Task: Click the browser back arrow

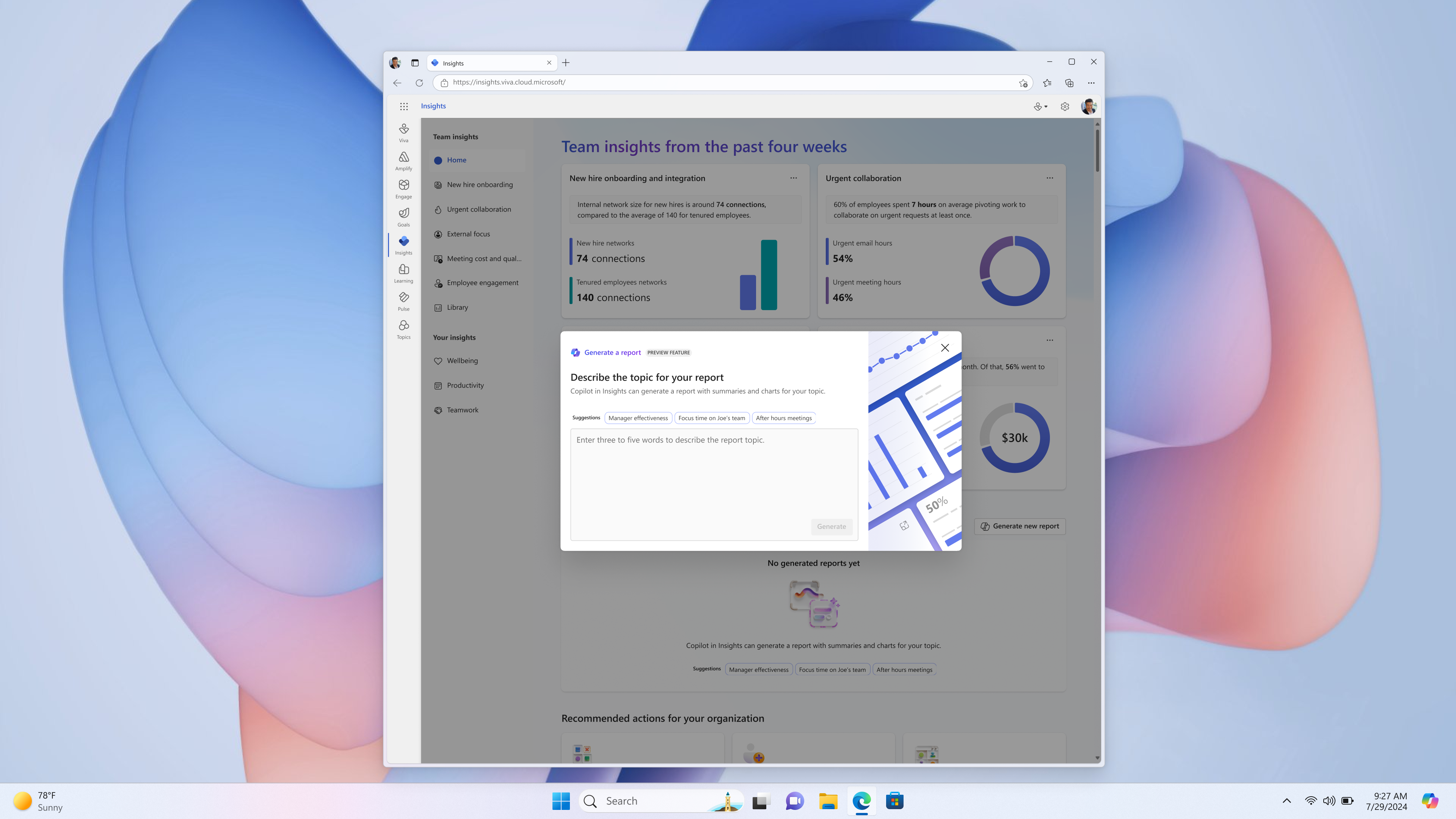Action: (x=397, y=83)
